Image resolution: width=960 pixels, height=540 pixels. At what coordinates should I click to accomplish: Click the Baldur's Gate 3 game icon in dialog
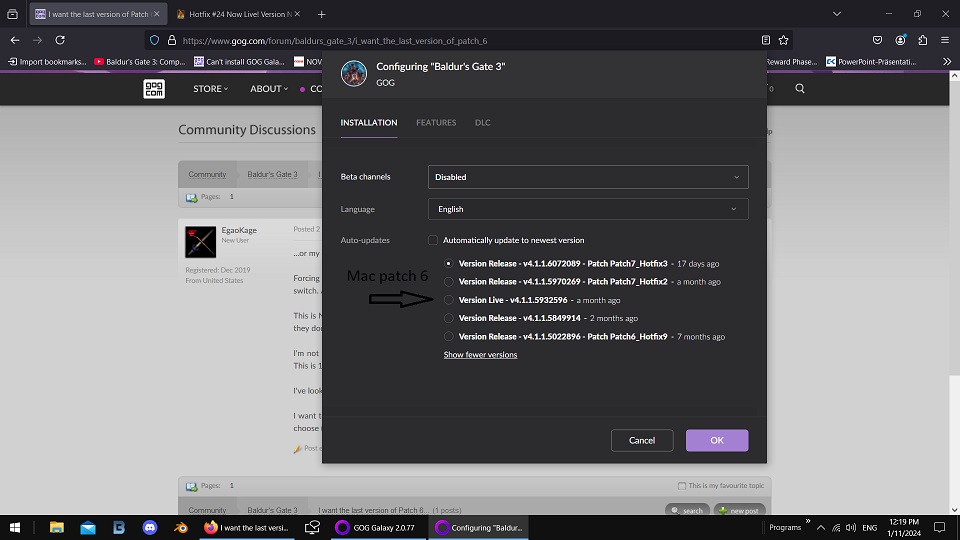point(354,73)
